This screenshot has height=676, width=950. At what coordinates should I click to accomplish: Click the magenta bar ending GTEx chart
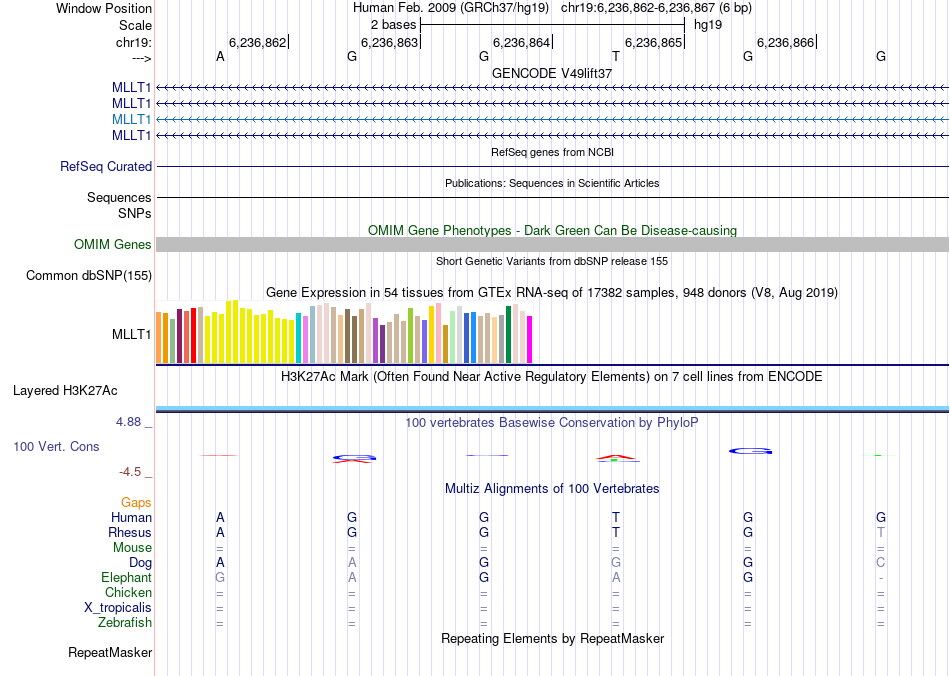(529, 339)
